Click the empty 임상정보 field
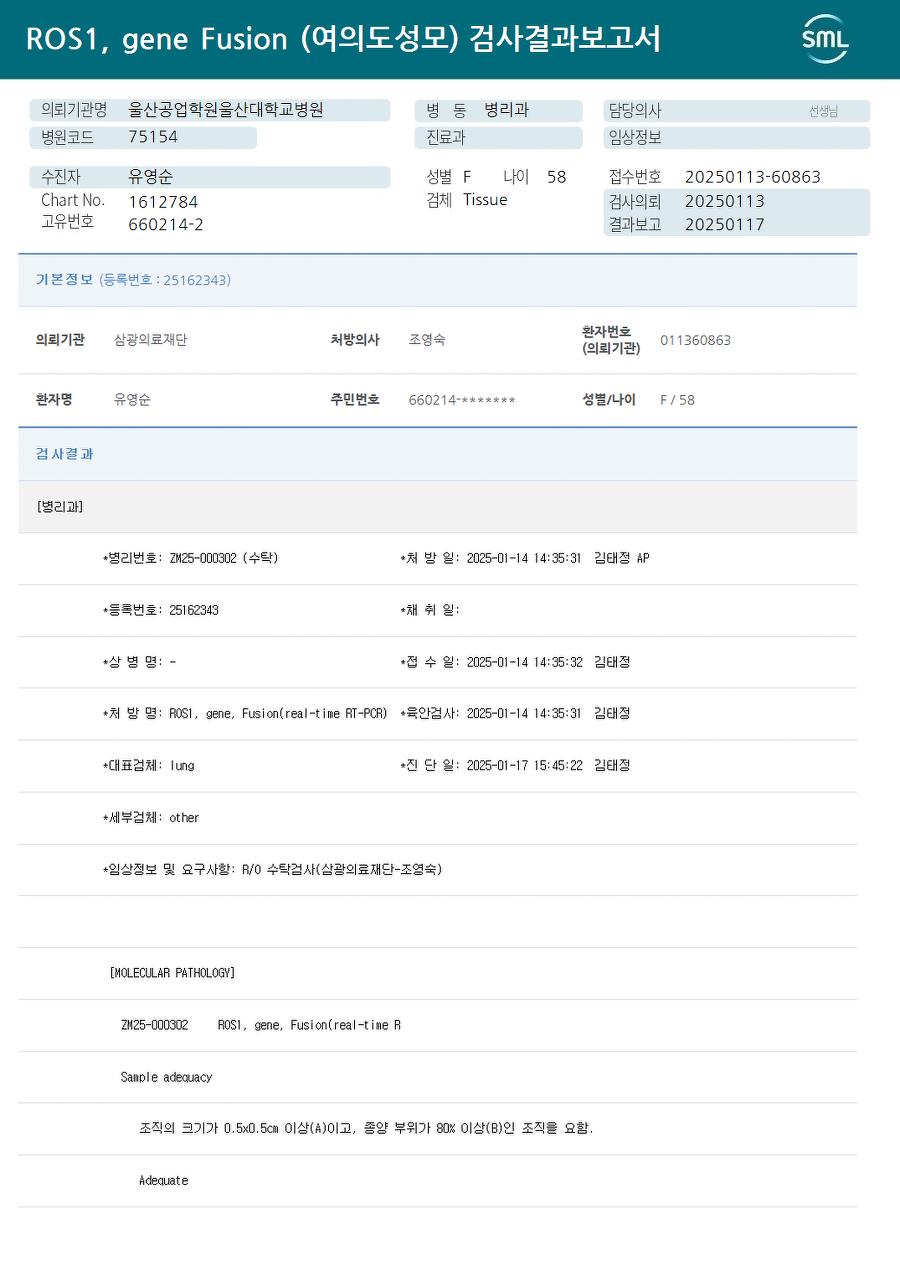Image resolution: width=900 pixels, height=1271 pixels. 737,138
